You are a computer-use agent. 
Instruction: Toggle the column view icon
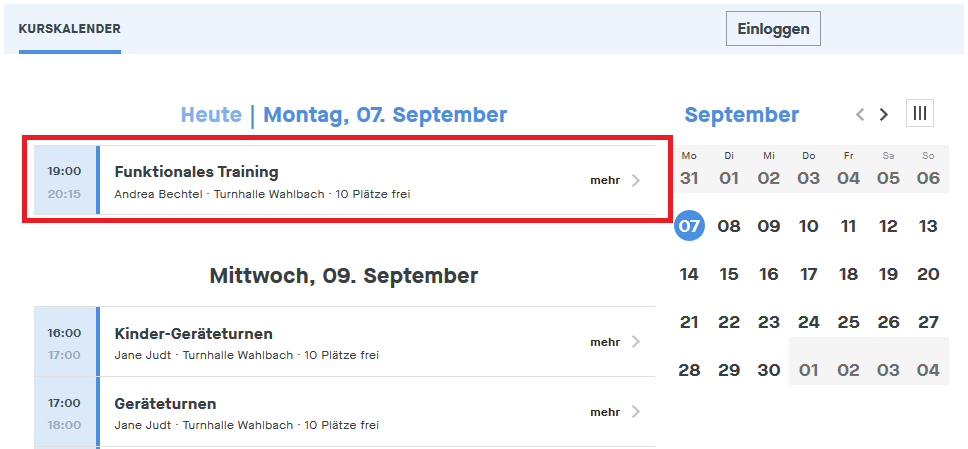coord(920,114)
